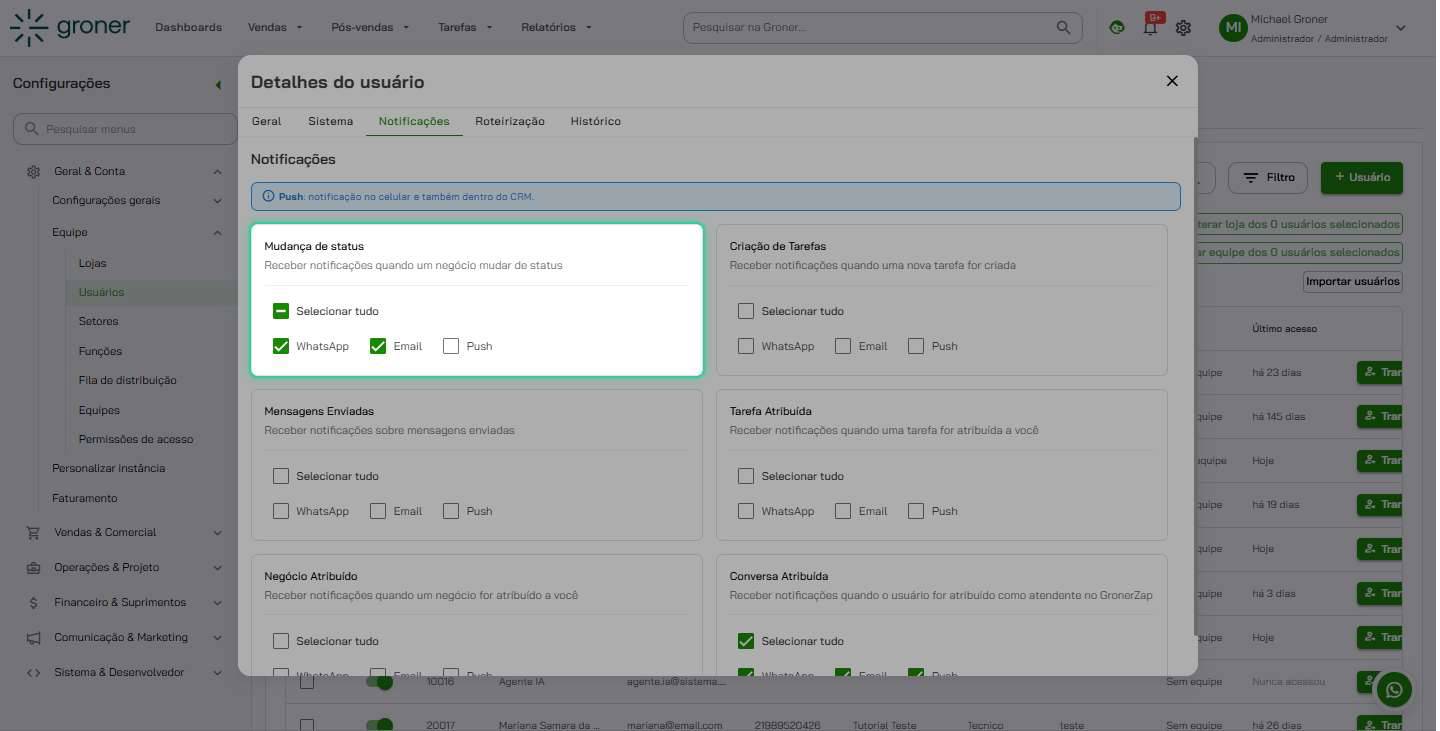Click the MI user avatar
The image size is (1440, 731).
tap(1232, 28)
